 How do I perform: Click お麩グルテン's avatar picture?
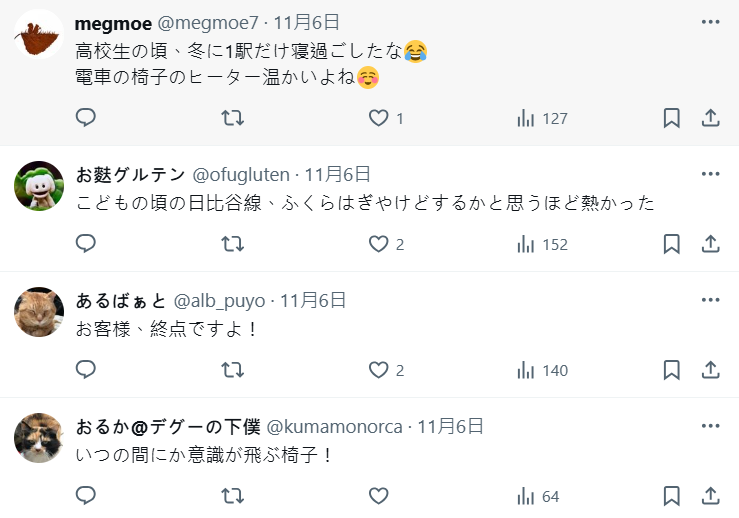coord(39,185)
